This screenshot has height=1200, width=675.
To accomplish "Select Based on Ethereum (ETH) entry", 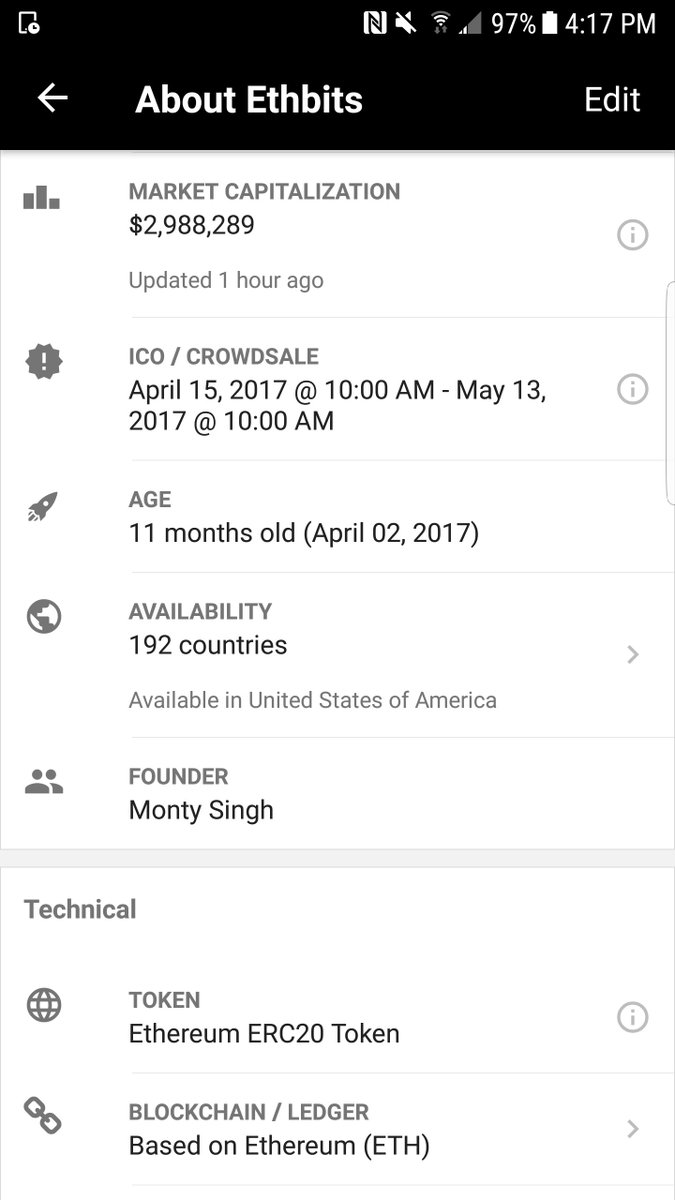I will [279, 1145].
